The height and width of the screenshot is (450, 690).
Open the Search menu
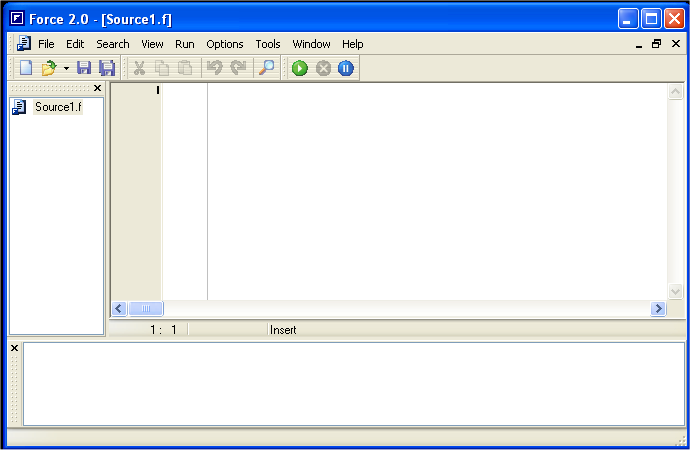tap(113, 44)
